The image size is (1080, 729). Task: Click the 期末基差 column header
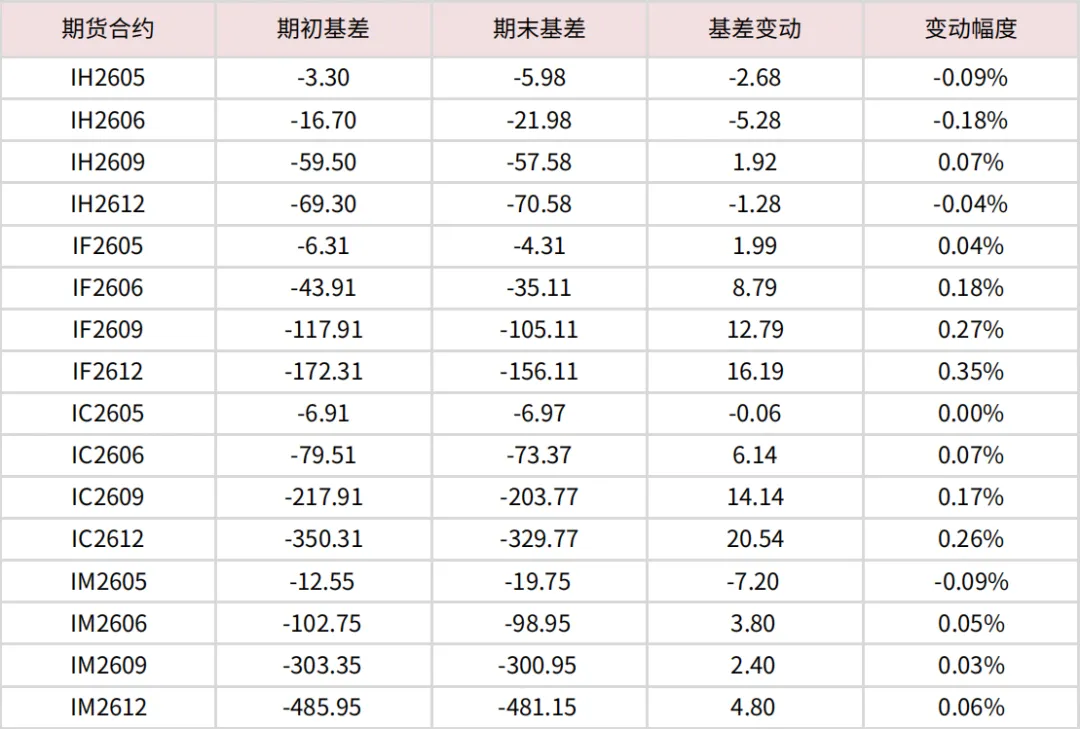tap(539, 28)
